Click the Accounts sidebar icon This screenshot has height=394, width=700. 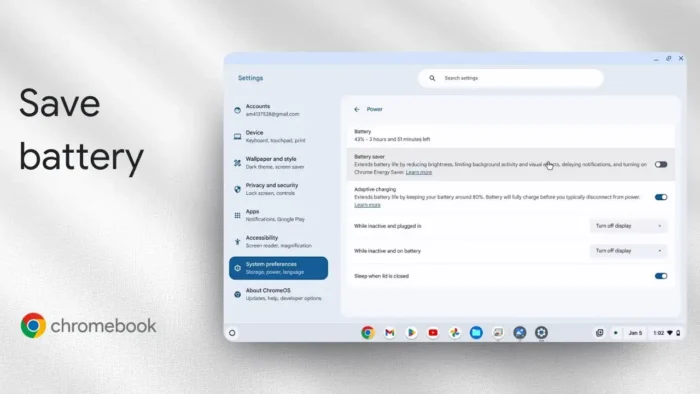click(238, 110)
